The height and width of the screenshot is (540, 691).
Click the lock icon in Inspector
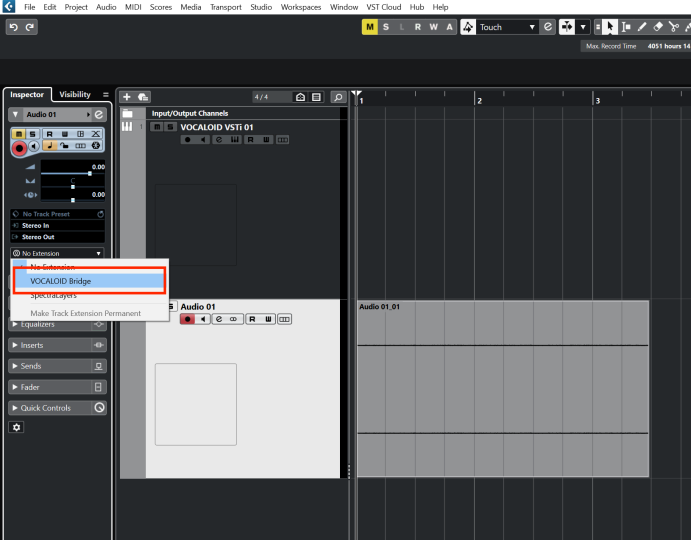(x=65, y=145)
